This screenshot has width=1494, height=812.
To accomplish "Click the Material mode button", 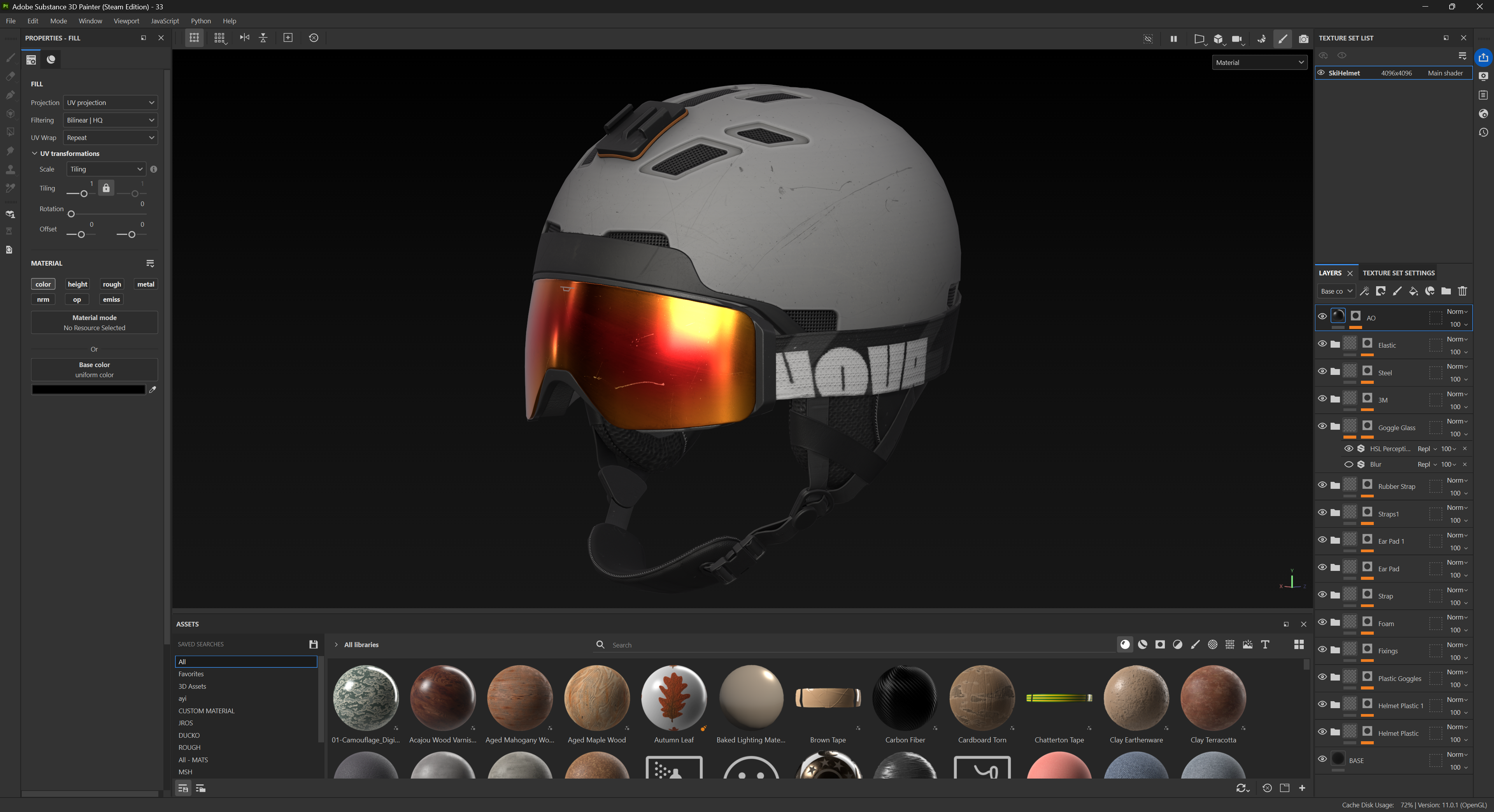I will click(95, 322).
